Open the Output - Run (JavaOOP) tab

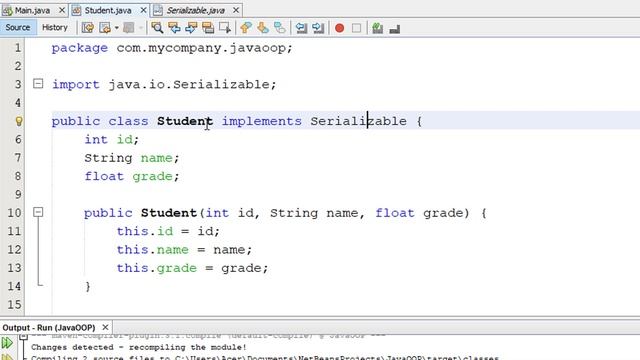[49, 327]
